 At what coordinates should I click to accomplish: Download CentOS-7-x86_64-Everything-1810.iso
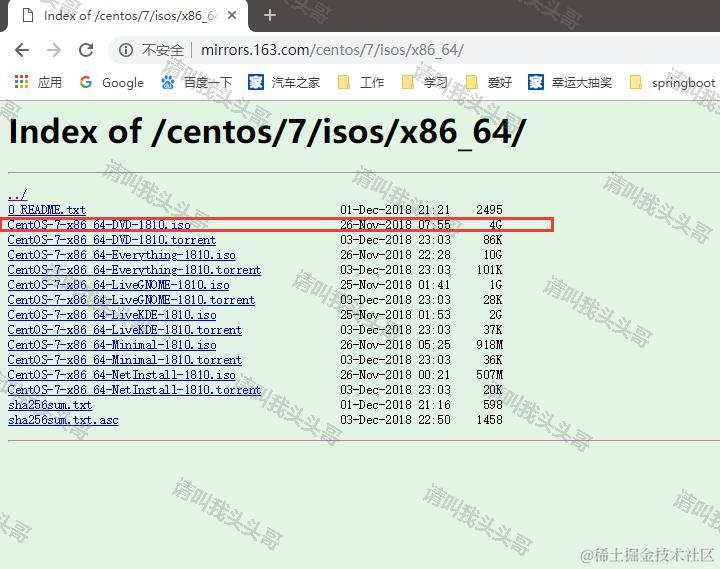[x=121, y=255]
